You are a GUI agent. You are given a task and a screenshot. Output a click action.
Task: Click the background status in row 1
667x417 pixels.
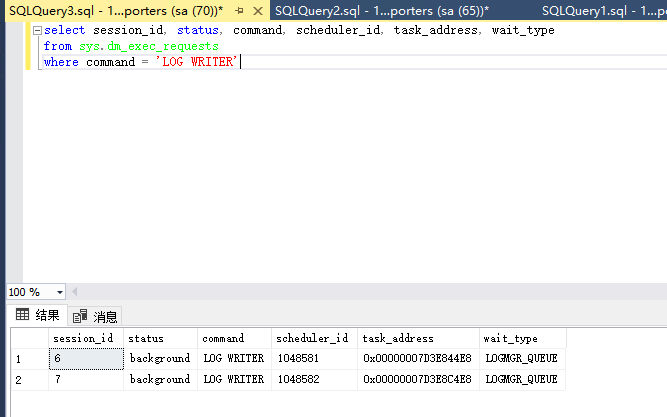(x=160, y=359)
